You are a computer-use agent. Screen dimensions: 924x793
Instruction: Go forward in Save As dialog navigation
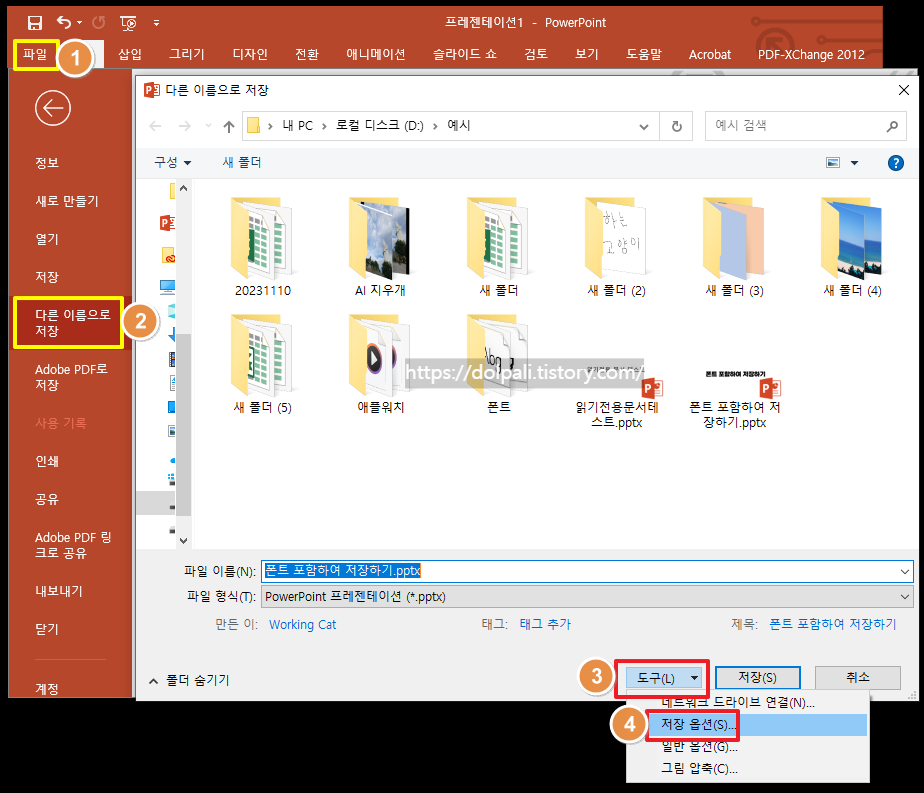(184, 126)
